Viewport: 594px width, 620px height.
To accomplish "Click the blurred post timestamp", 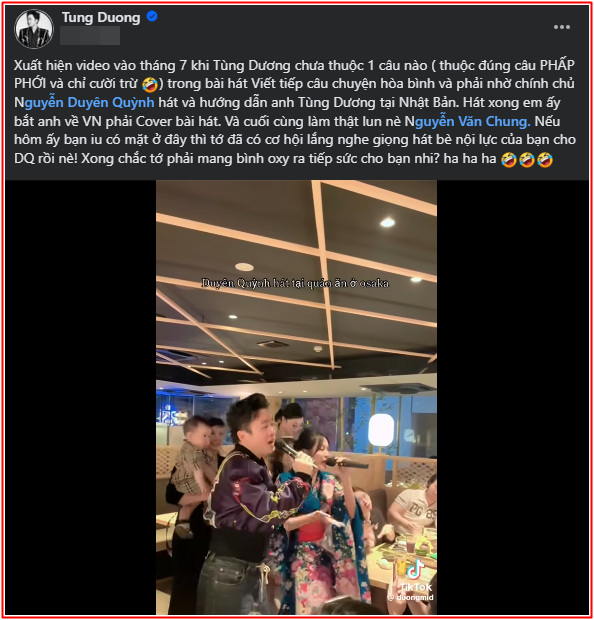I will pos(90,36).
